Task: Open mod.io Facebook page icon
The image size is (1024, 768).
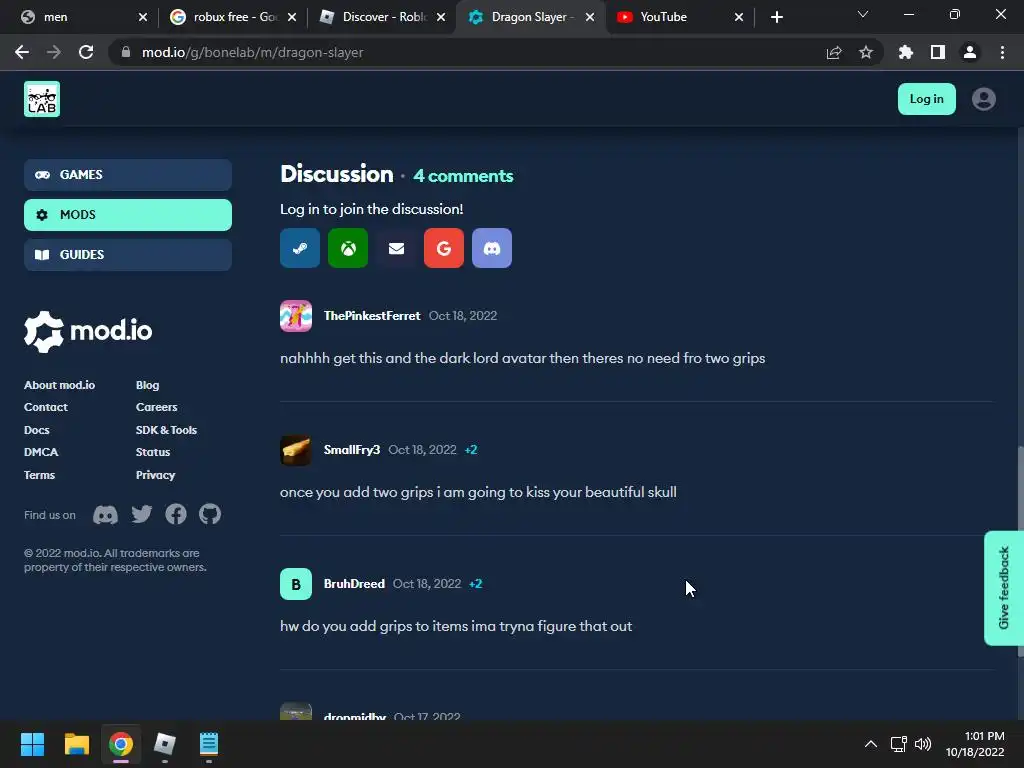Action: coord(176,515)
